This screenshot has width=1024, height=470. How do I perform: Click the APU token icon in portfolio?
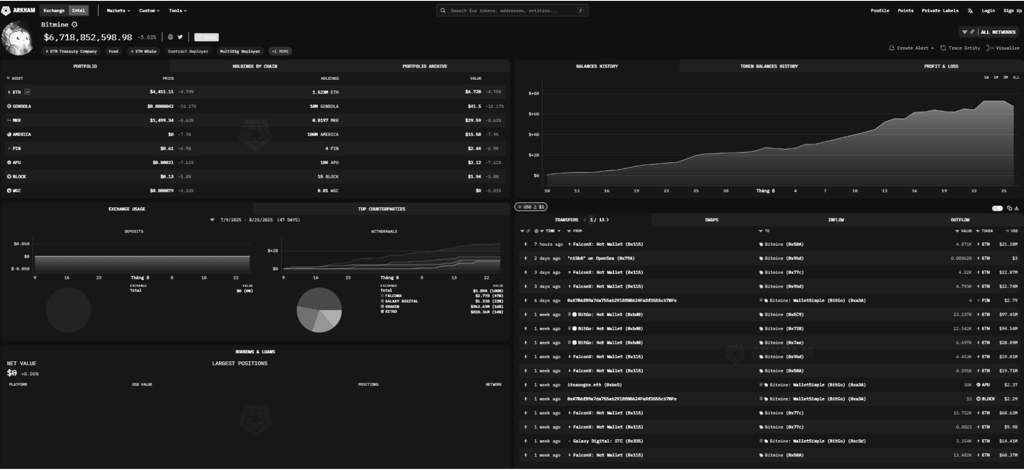9,163
